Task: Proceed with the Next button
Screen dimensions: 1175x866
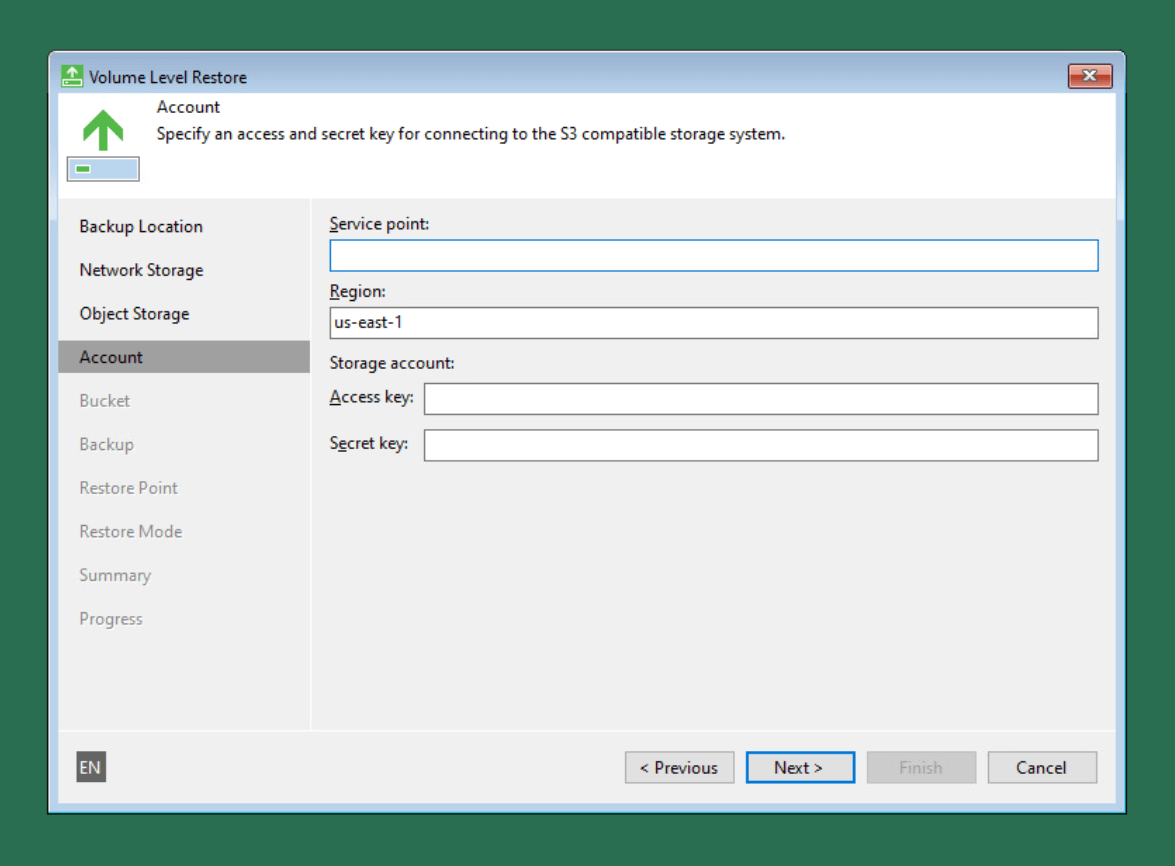Action: [x=799, y=767]
